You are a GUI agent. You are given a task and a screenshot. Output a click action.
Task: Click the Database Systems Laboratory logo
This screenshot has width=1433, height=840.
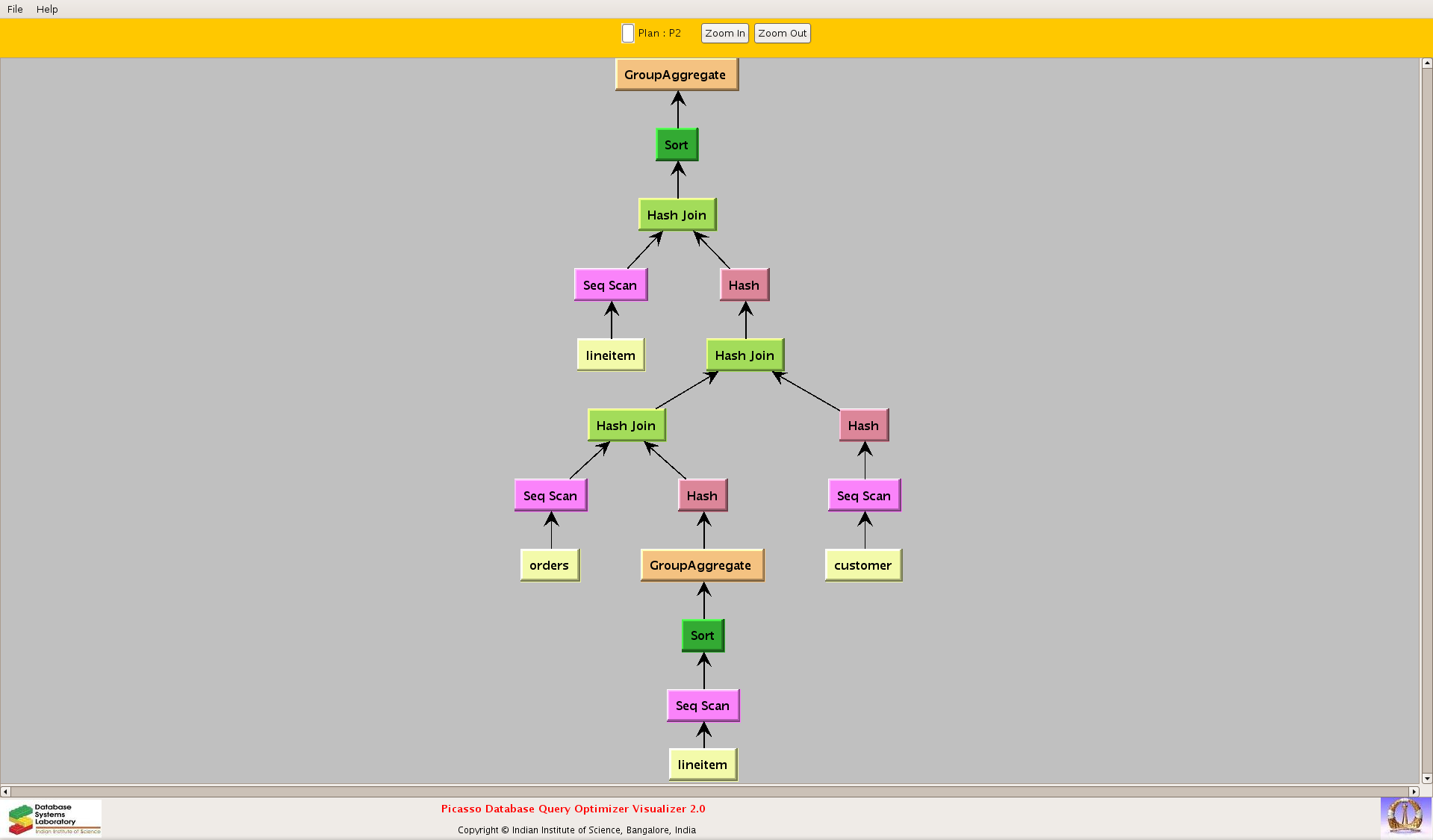(54, 819)
